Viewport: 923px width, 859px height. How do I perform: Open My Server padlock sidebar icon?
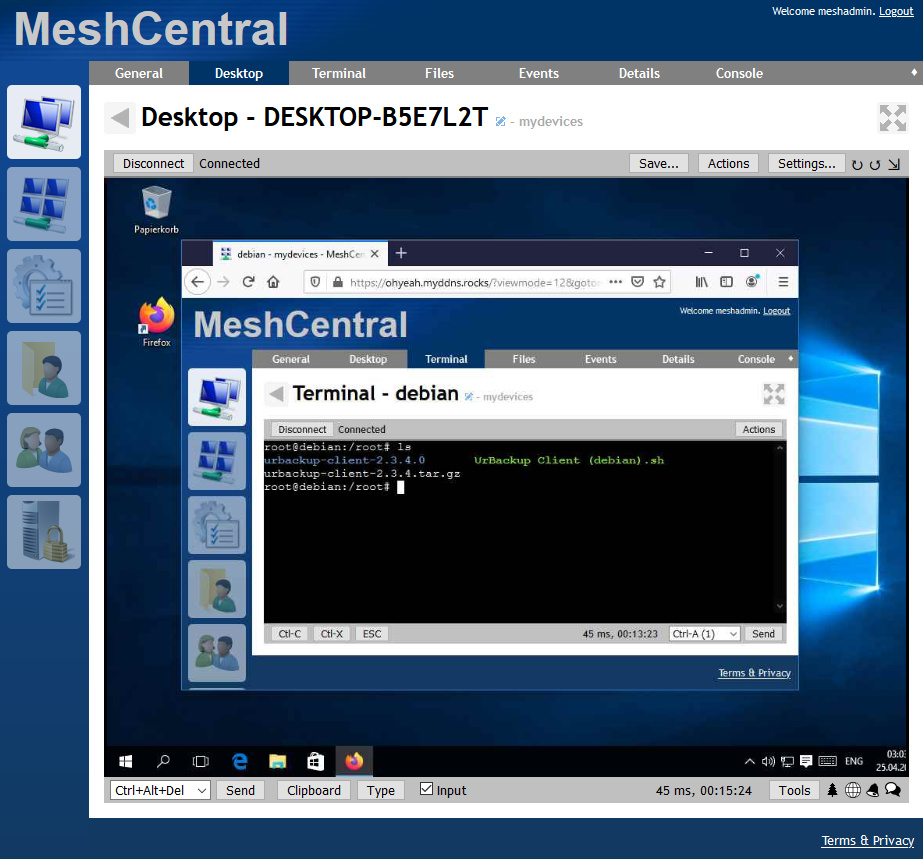coord(44,532)
